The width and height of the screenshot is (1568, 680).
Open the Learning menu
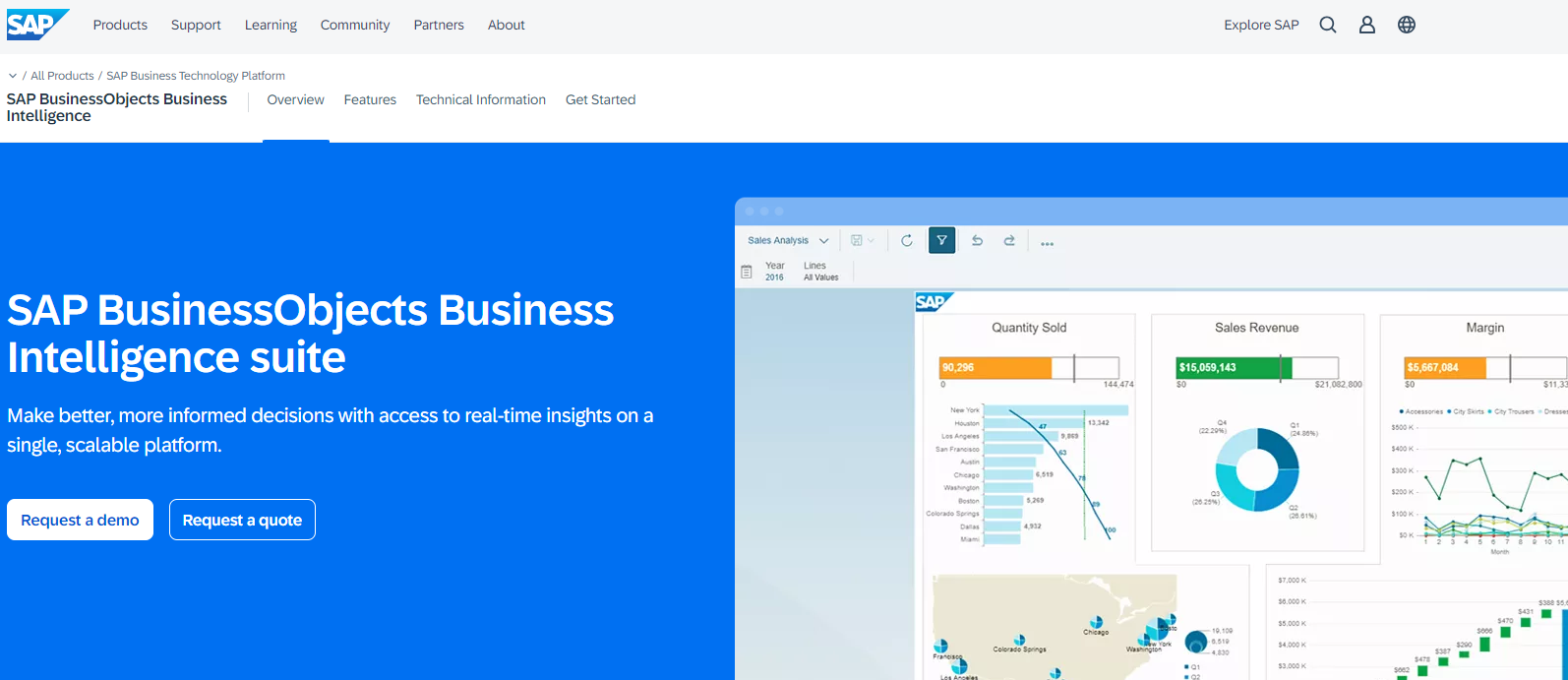pos(271,25)
